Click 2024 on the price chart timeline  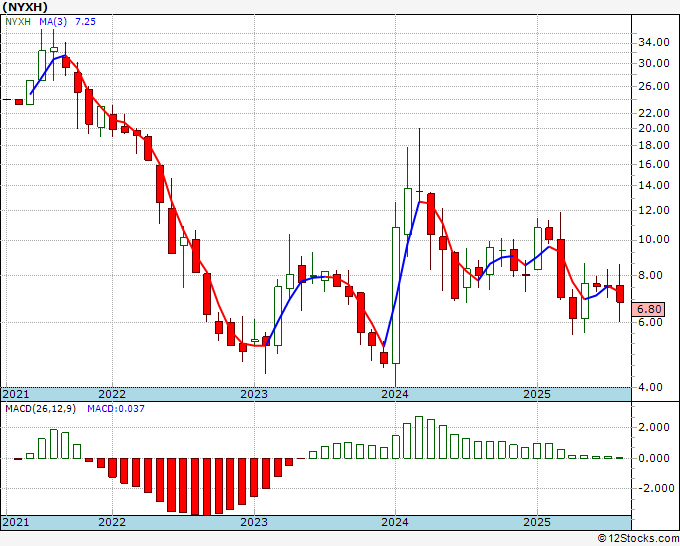point(395,394)
